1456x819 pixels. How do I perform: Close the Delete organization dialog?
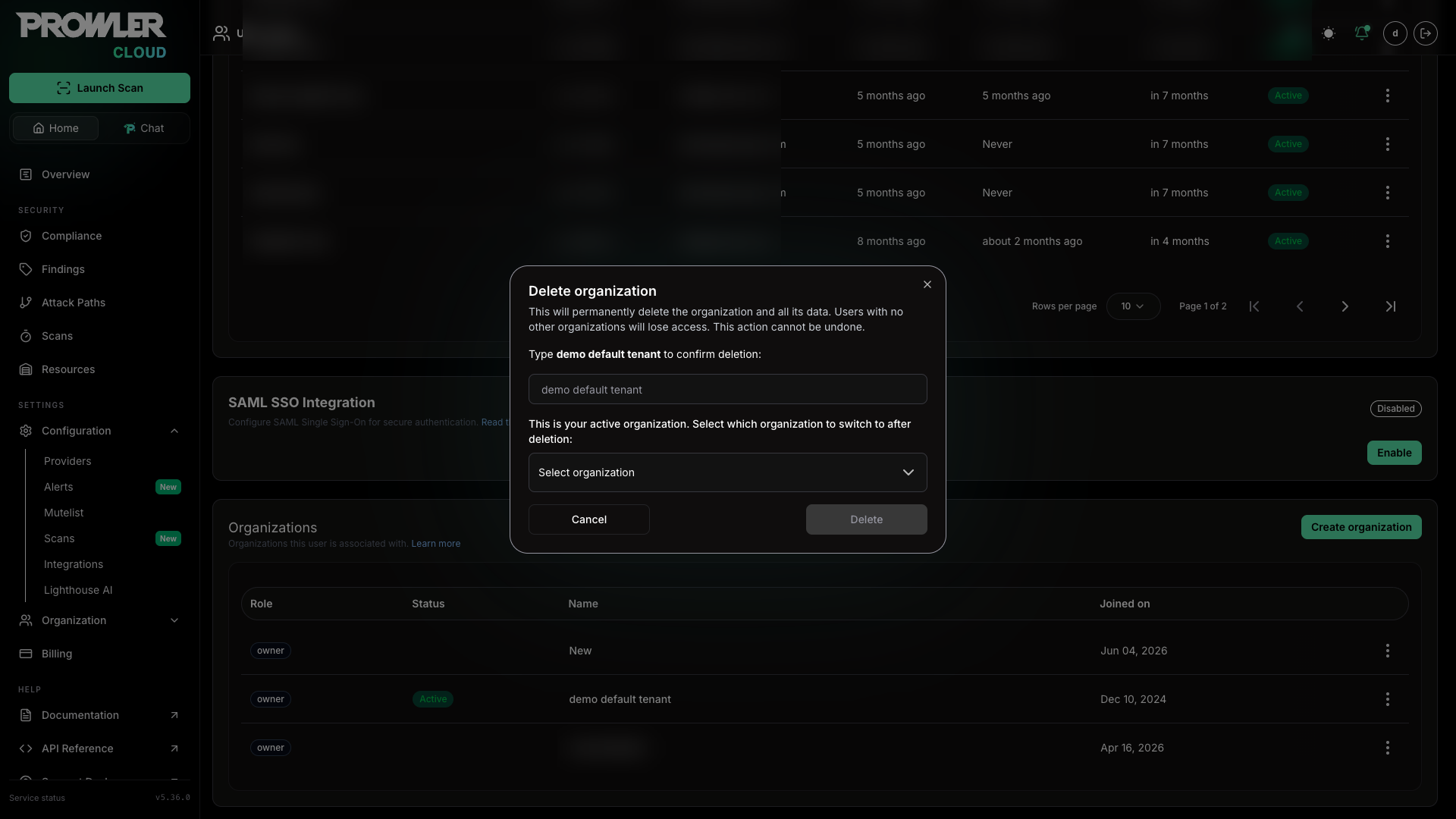coord(927,284)
